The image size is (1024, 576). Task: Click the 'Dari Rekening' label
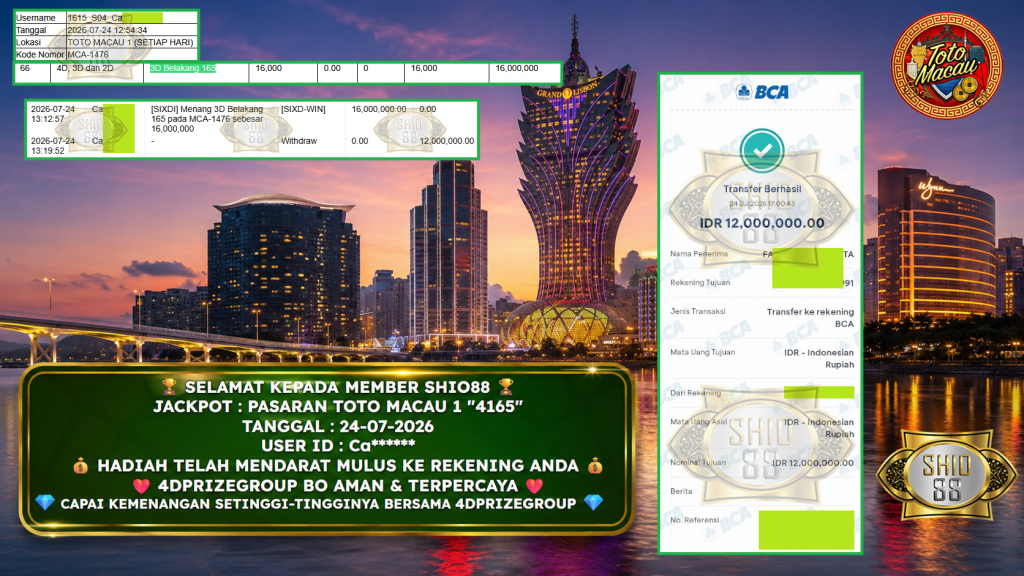tap(696, 393)
